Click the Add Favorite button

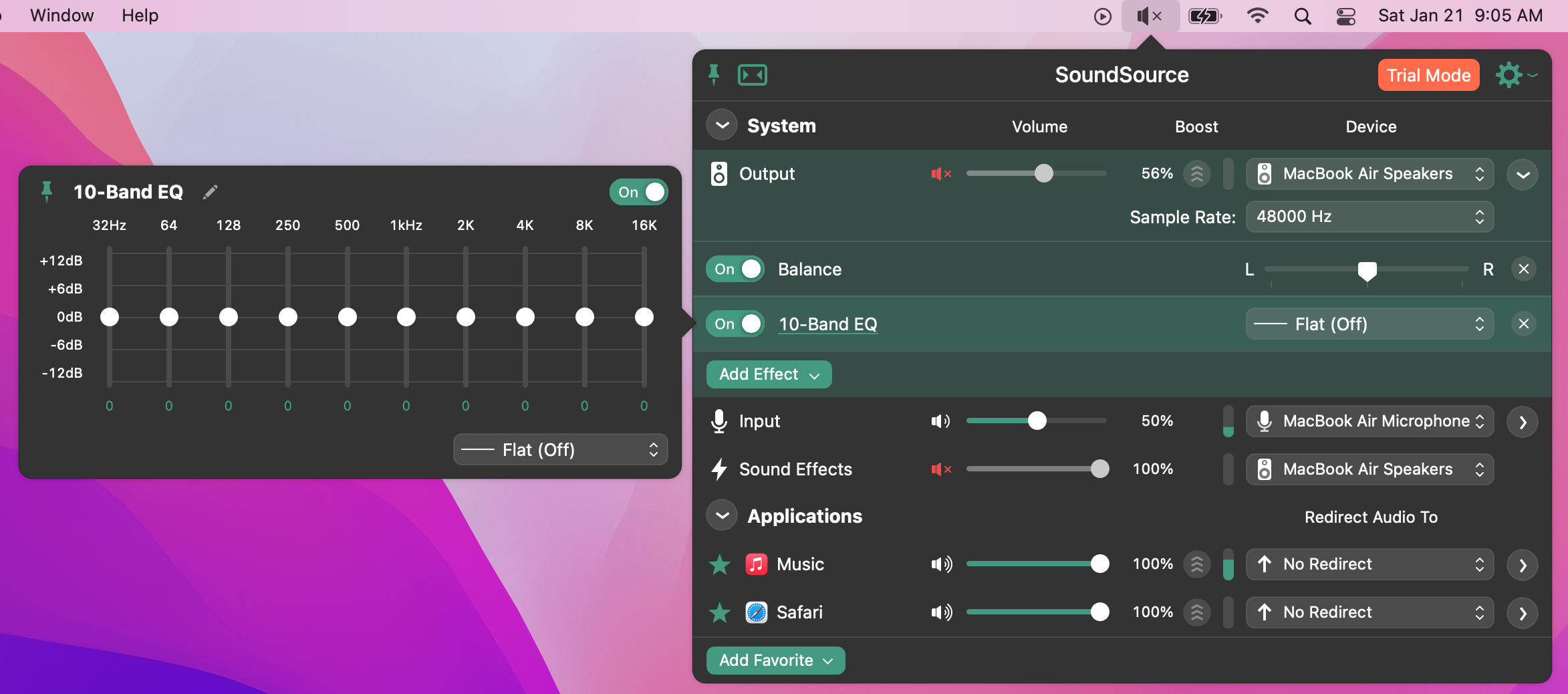pos(775,661)
